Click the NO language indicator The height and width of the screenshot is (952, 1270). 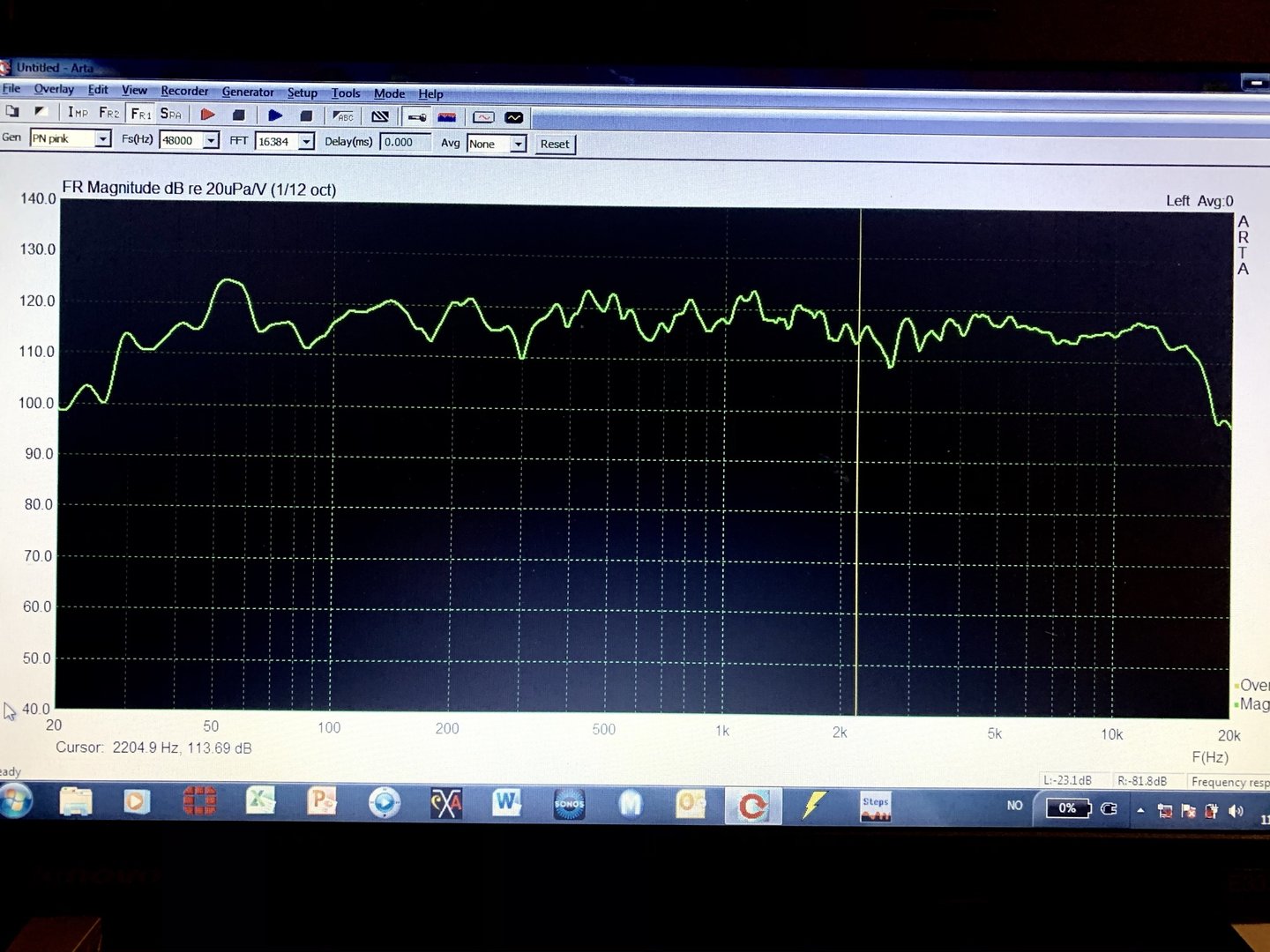[1015, 806]
